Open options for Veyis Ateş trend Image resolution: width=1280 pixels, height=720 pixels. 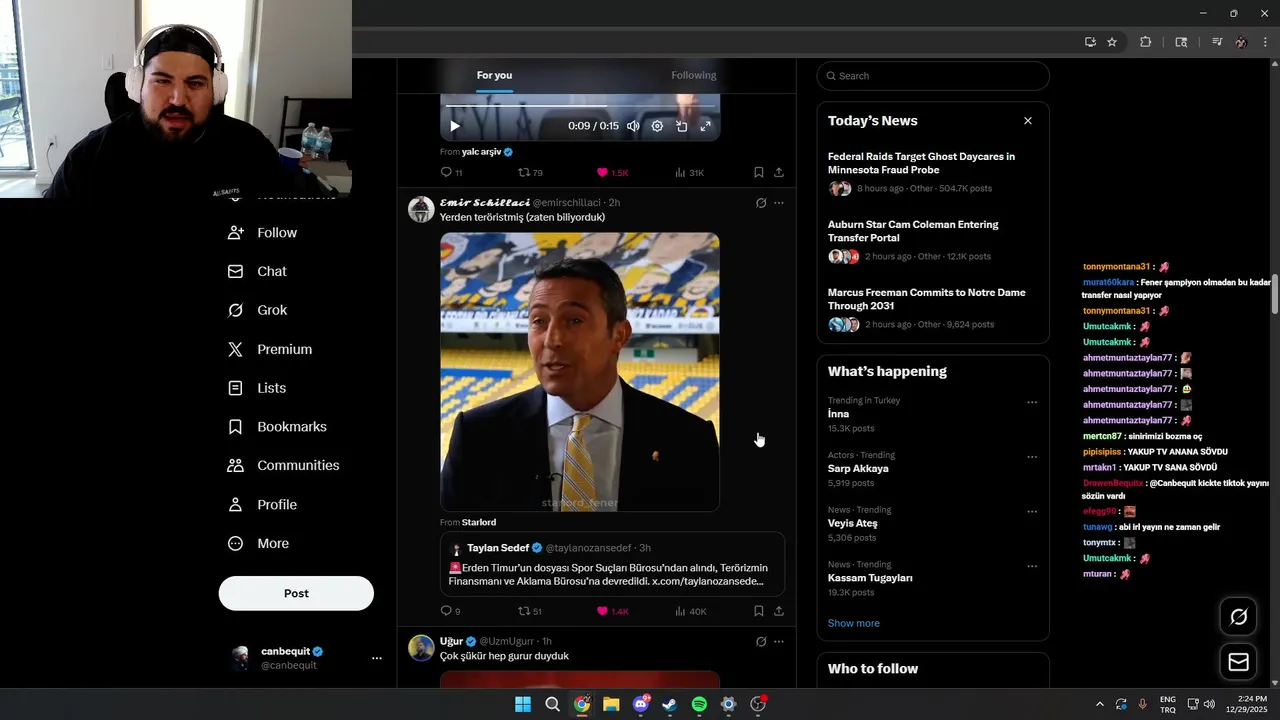click(1032, 512)
